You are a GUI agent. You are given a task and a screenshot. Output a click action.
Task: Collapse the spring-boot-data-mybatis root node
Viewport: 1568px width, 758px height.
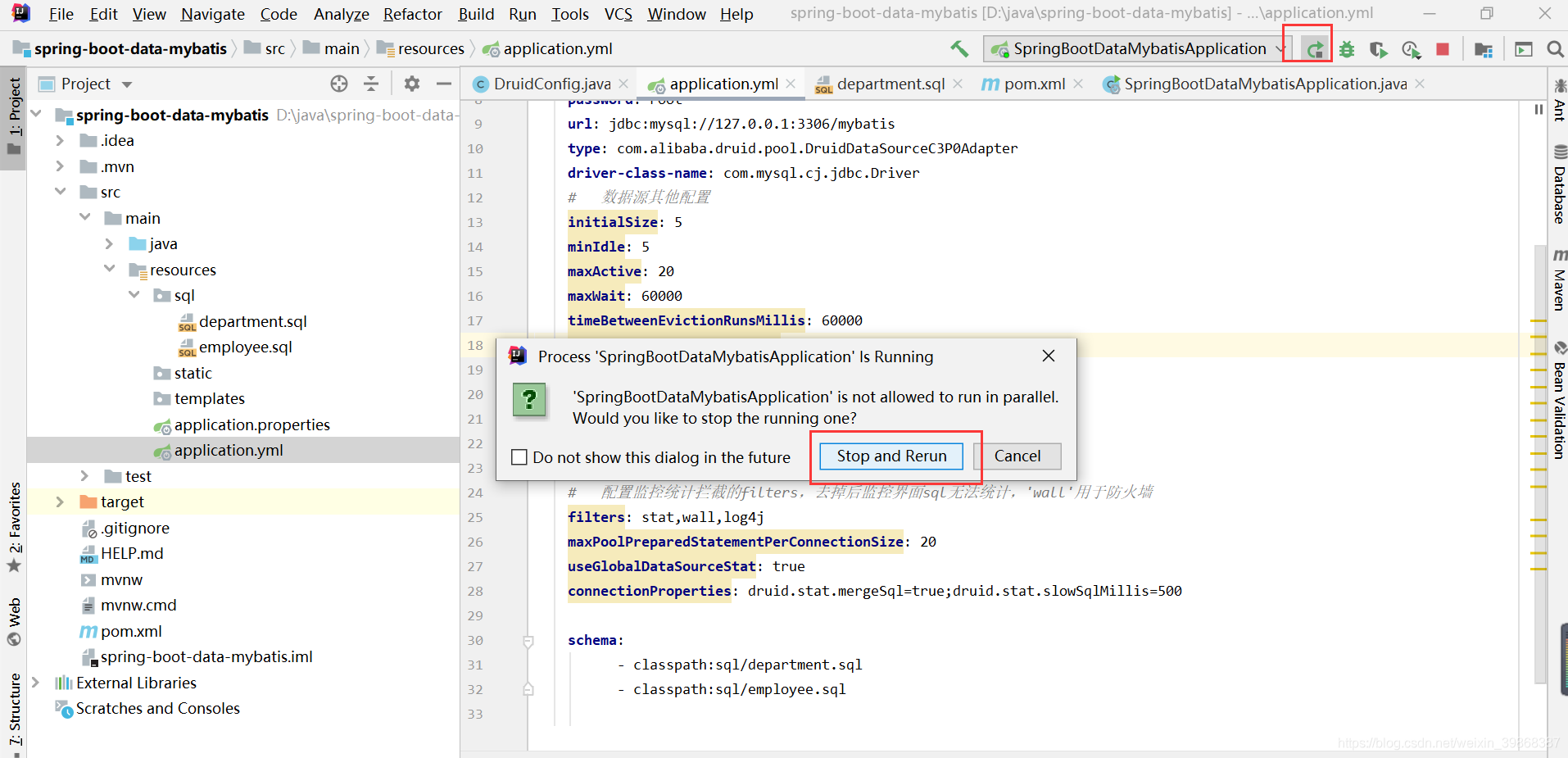pos(36,115)
